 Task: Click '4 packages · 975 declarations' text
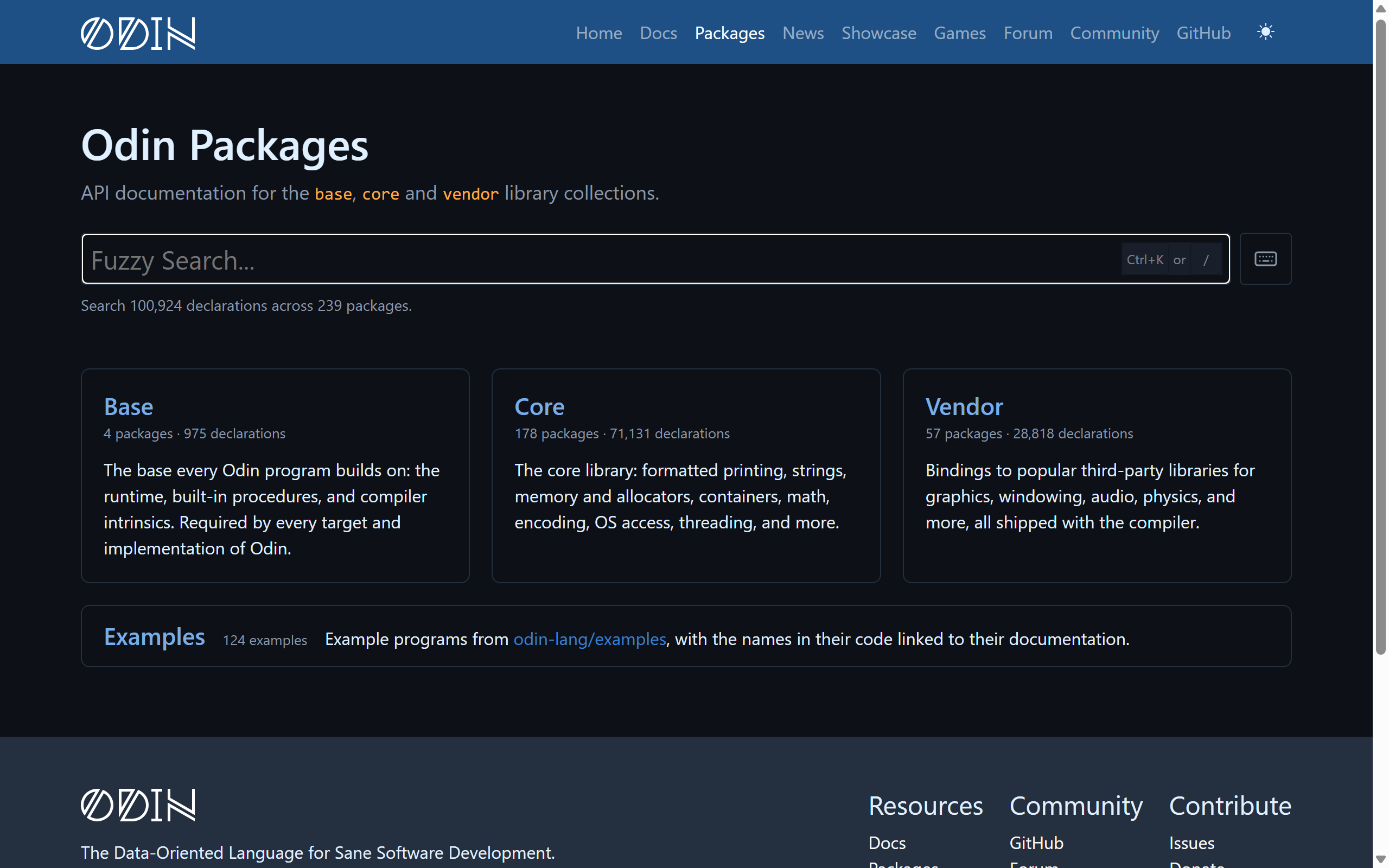(x=195, y=433)
